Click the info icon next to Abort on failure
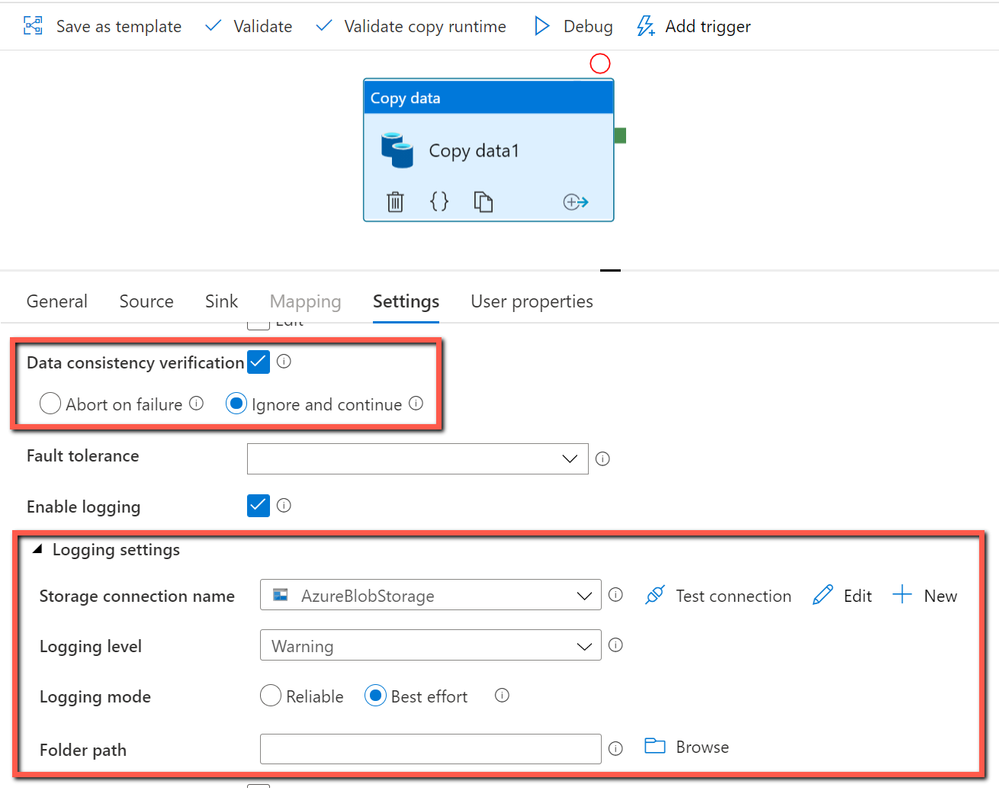Screen dimensions: 999x801 (197, 403)
